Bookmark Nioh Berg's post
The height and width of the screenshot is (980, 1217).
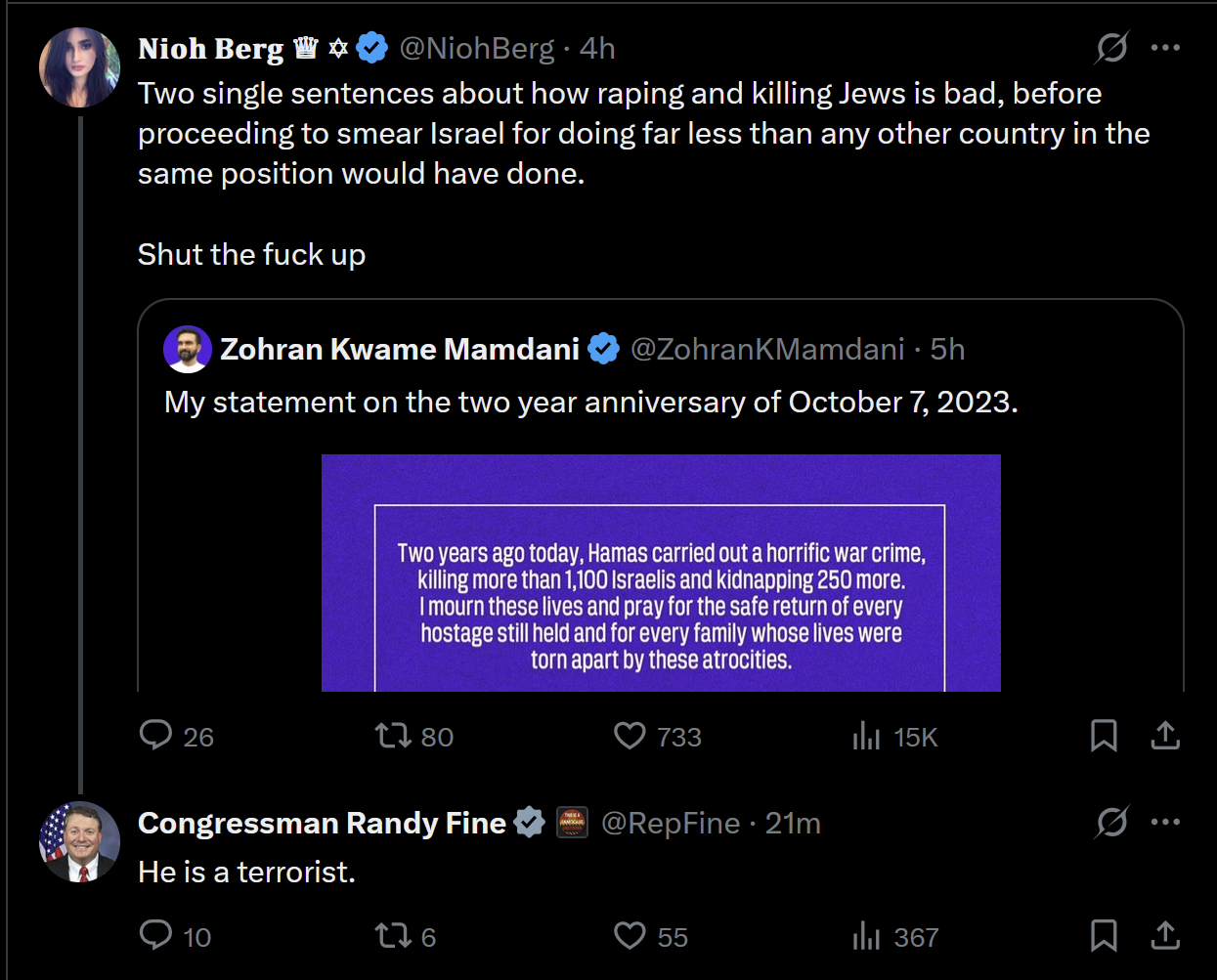1104,735
